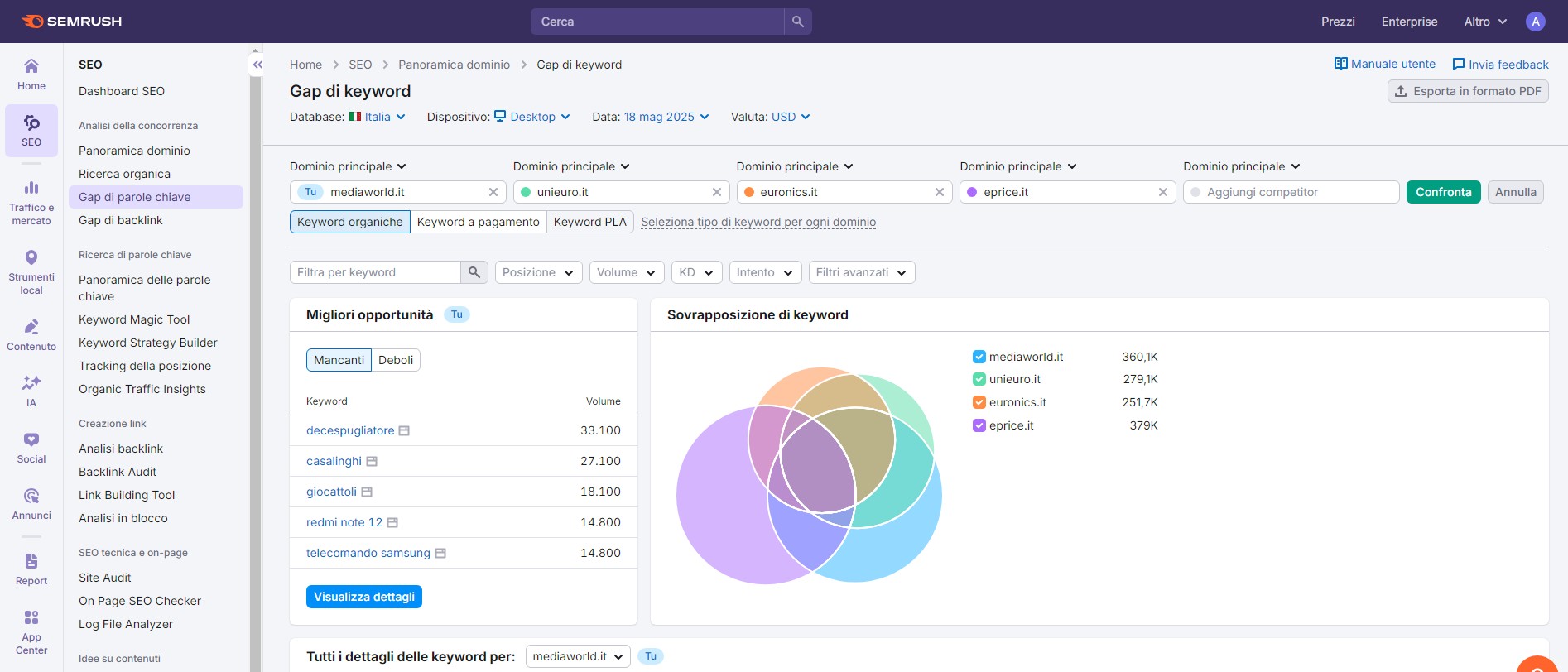Open the Altro menu in top bar
This screenshot has height=672, width=1568.
click(x=1485, y=22)
